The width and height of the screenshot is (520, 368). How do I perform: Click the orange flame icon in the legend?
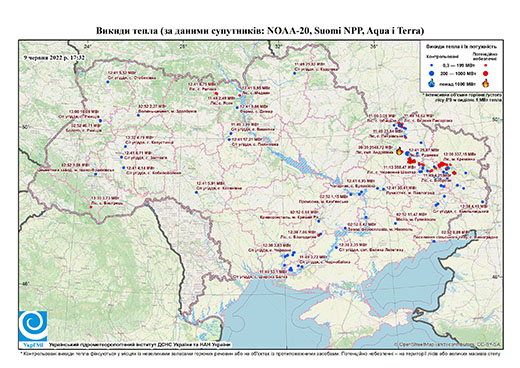pos(486,83)
